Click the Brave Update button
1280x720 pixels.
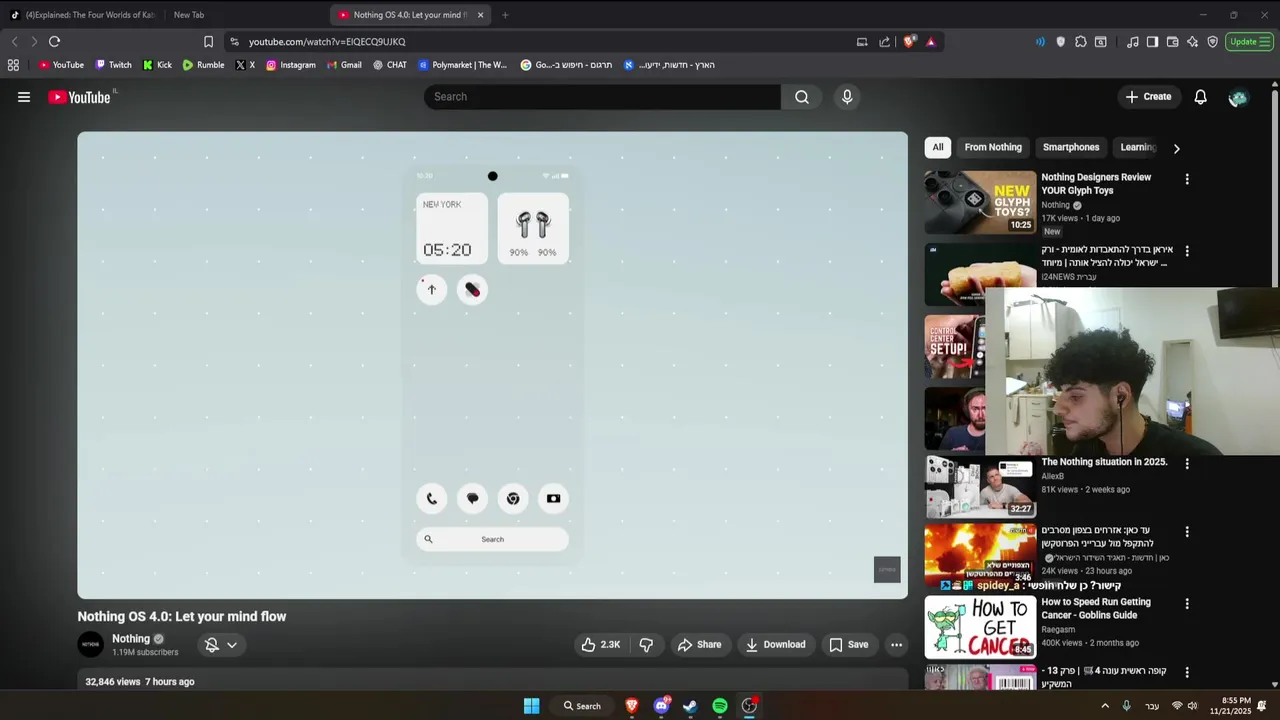pyautogui.click(x=1250, y=42)
